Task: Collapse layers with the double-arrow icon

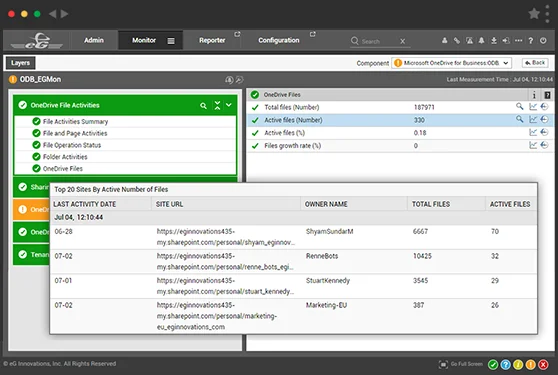Action: tap(217, 105)
